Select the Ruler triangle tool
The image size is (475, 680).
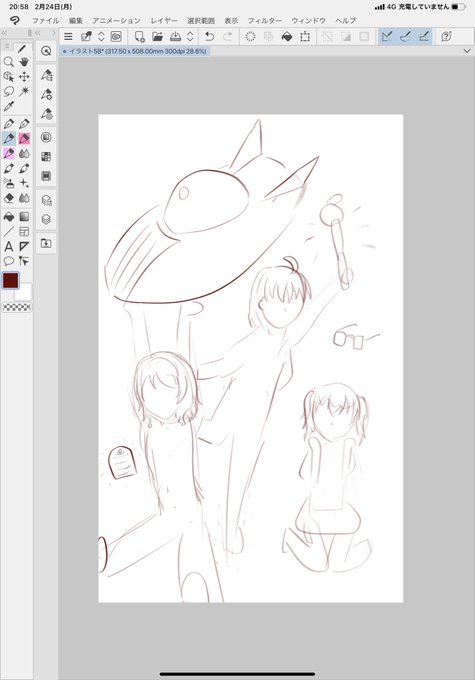24,247
